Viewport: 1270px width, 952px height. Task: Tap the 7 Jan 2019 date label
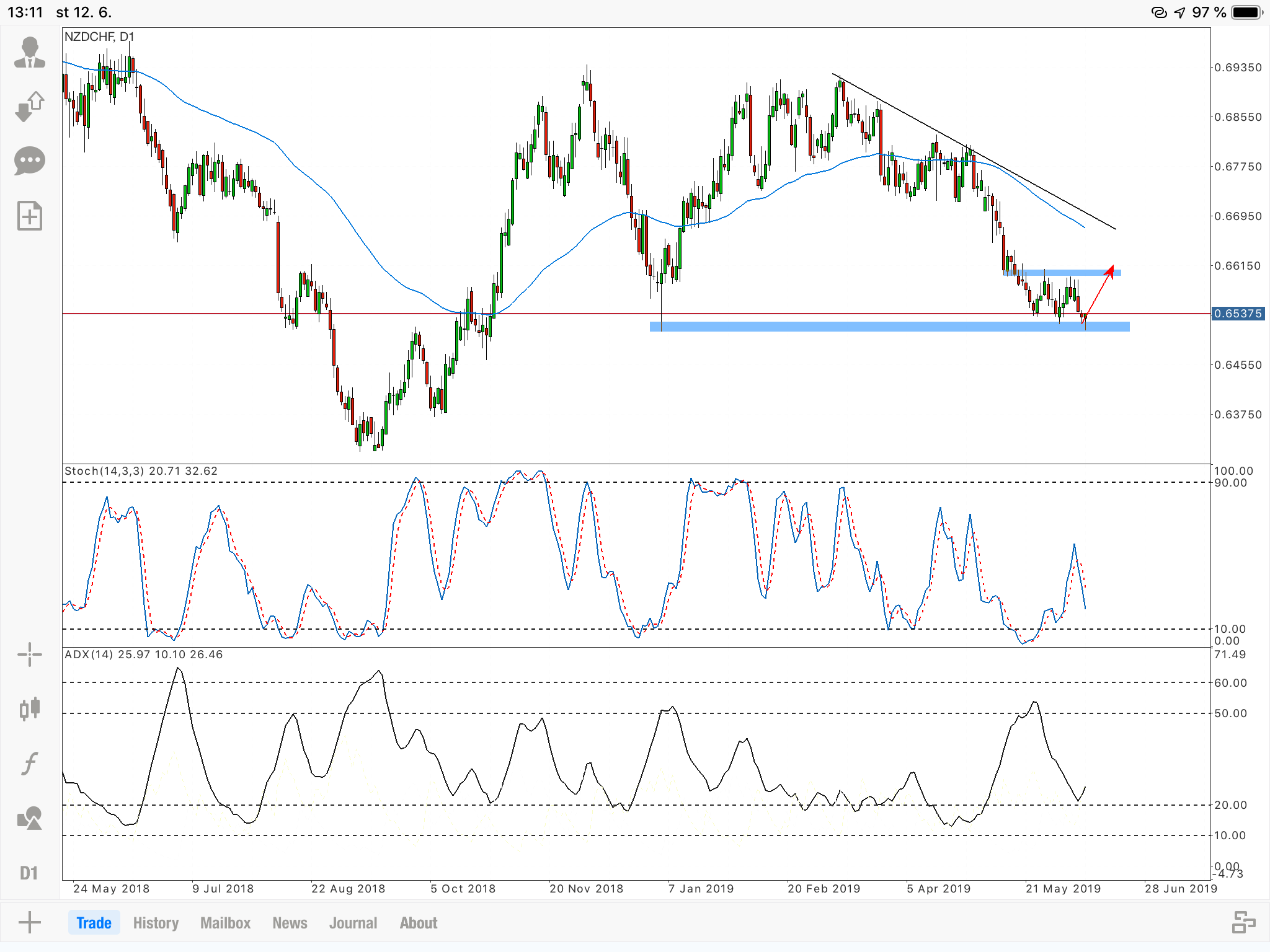point(701,888)
